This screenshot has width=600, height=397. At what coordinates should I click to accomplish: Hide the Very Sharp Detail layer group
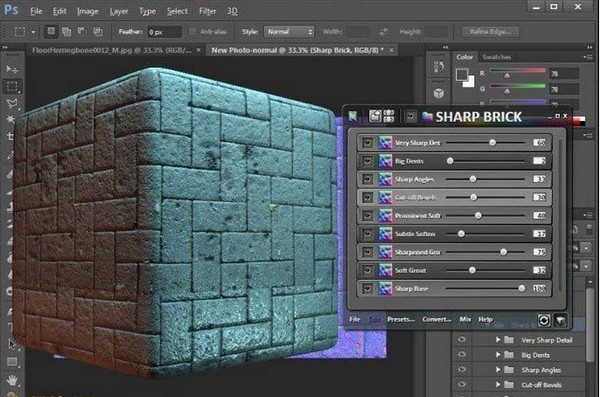pyautogui.click(x=462, y=340)
